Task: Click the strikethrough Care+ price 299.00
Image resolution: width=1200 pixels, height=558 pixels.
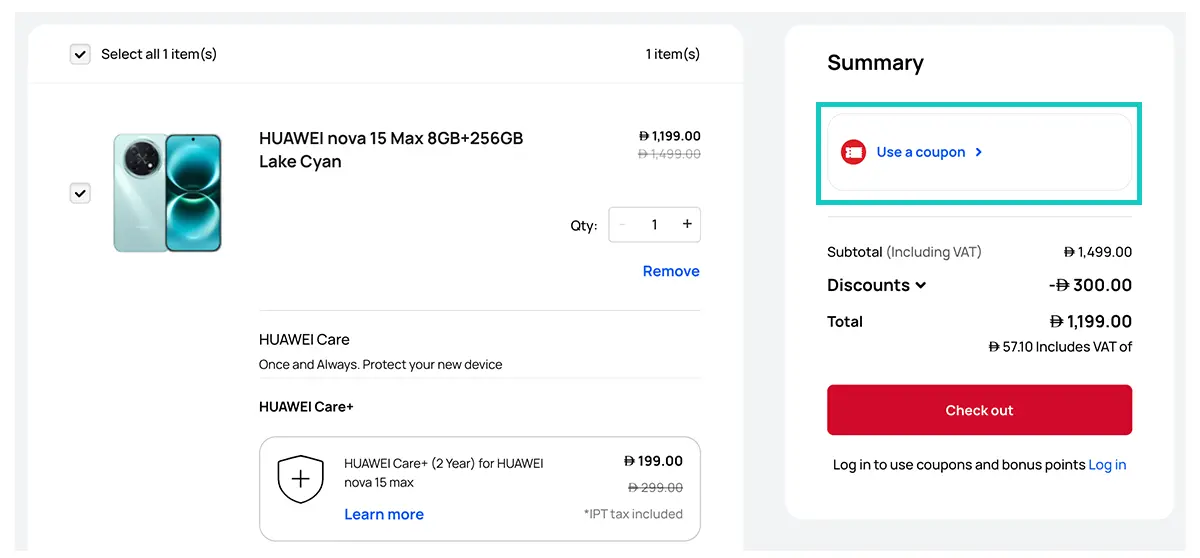Action: click(655, 487)
